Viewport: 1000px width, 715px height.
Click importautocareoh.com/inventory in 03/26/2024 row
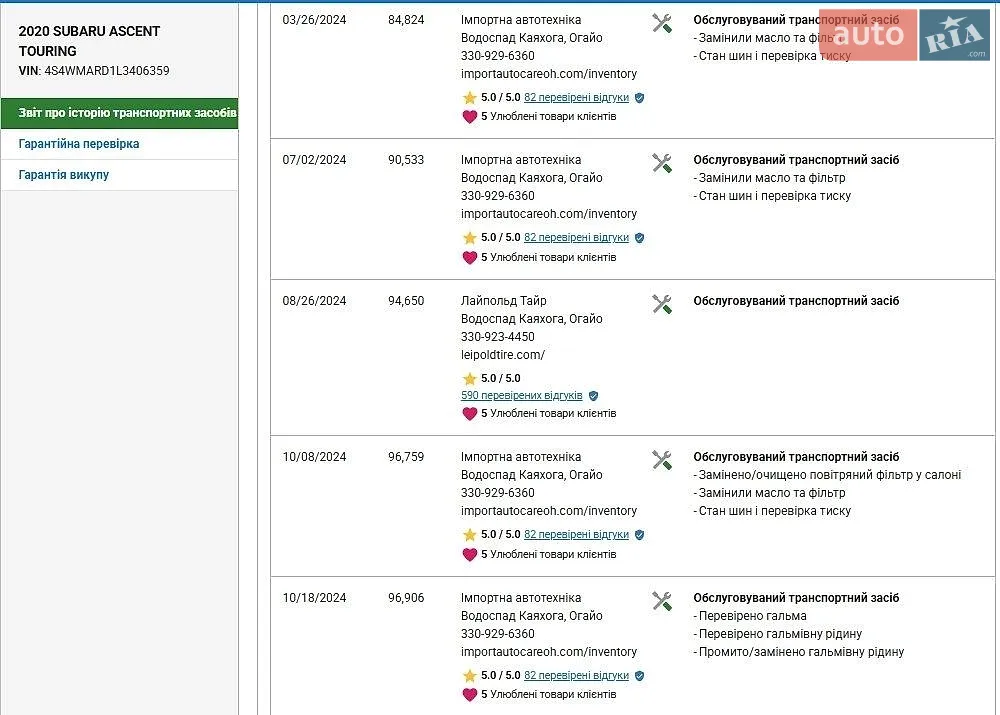point(549,74)
